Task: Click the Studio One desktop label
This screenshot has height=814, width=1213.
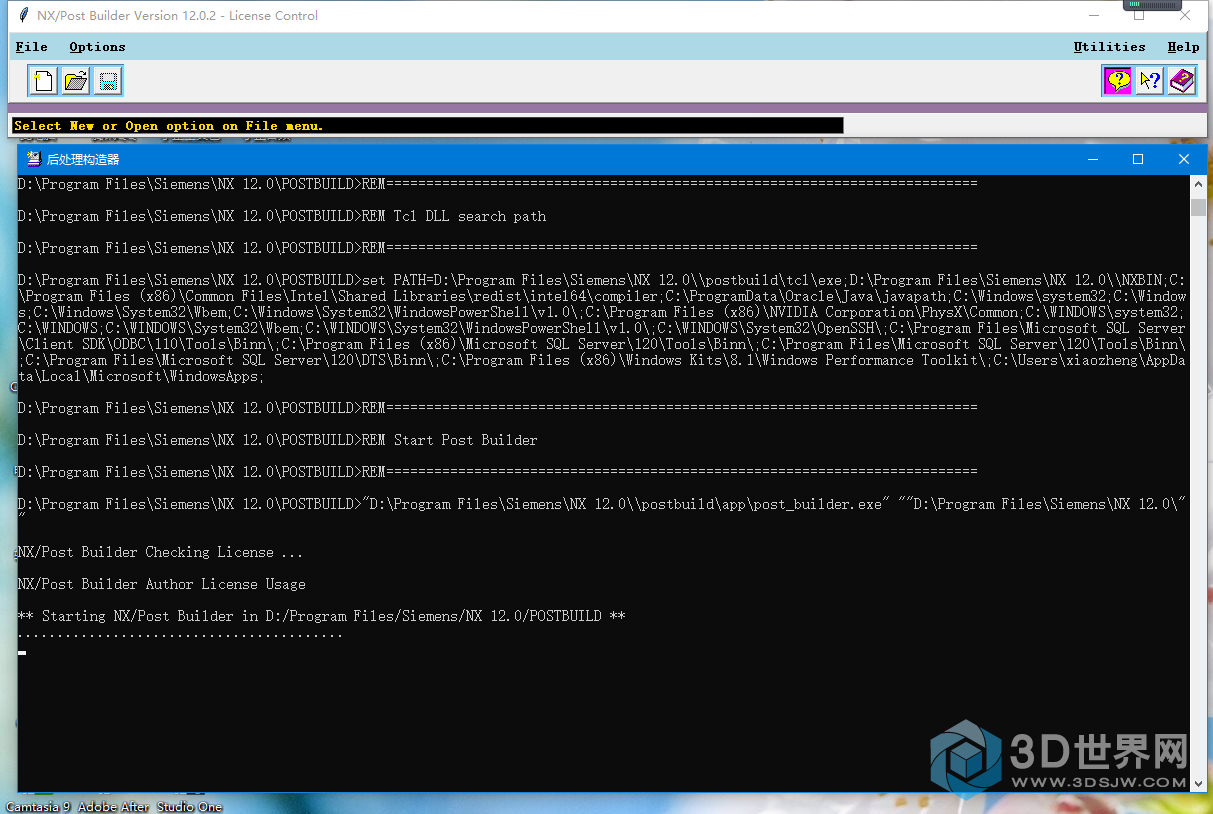Action: click(x=188, y=806)
